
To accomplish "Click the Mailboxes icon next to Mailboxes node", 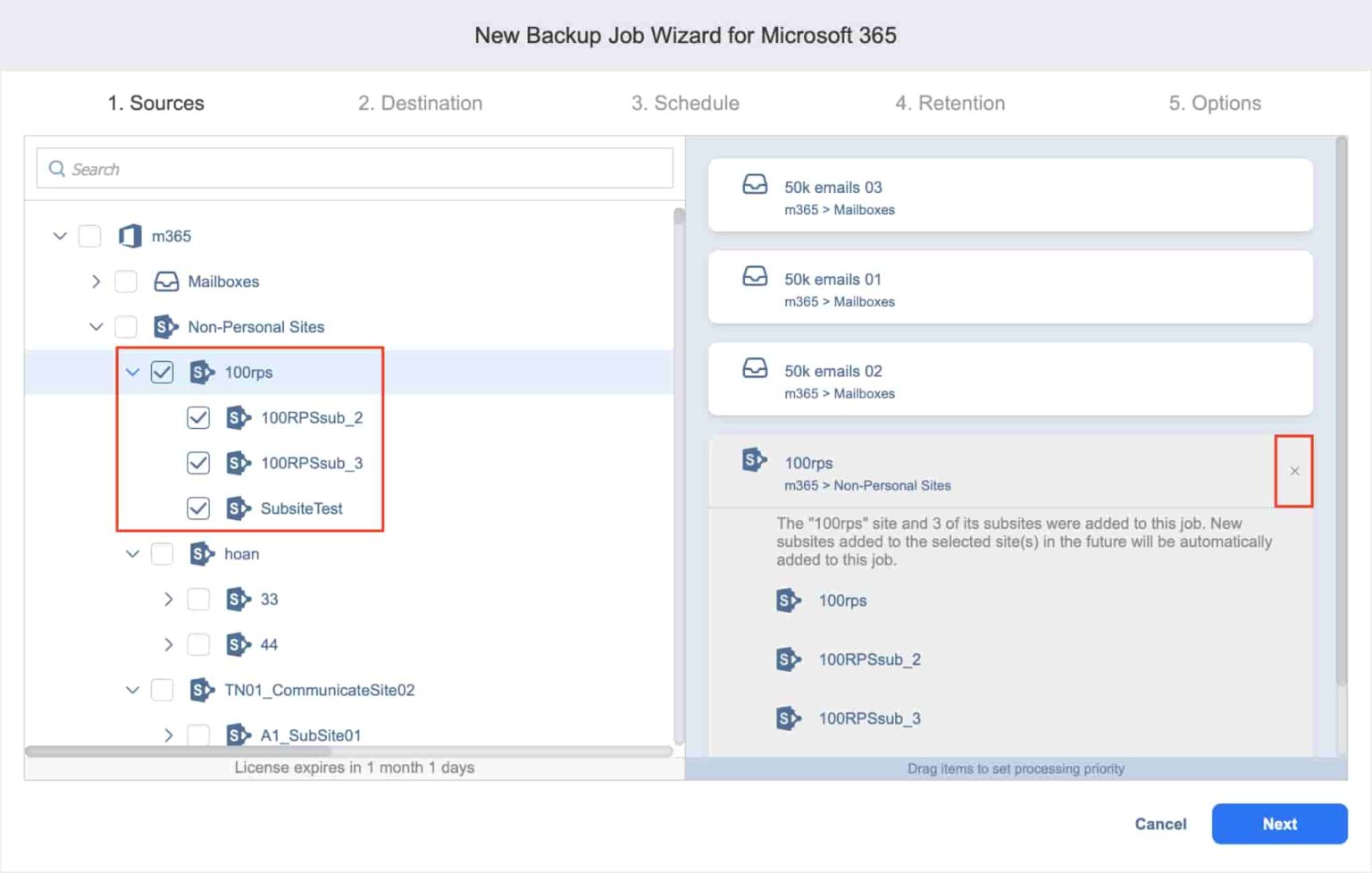I will pos(166,281).
